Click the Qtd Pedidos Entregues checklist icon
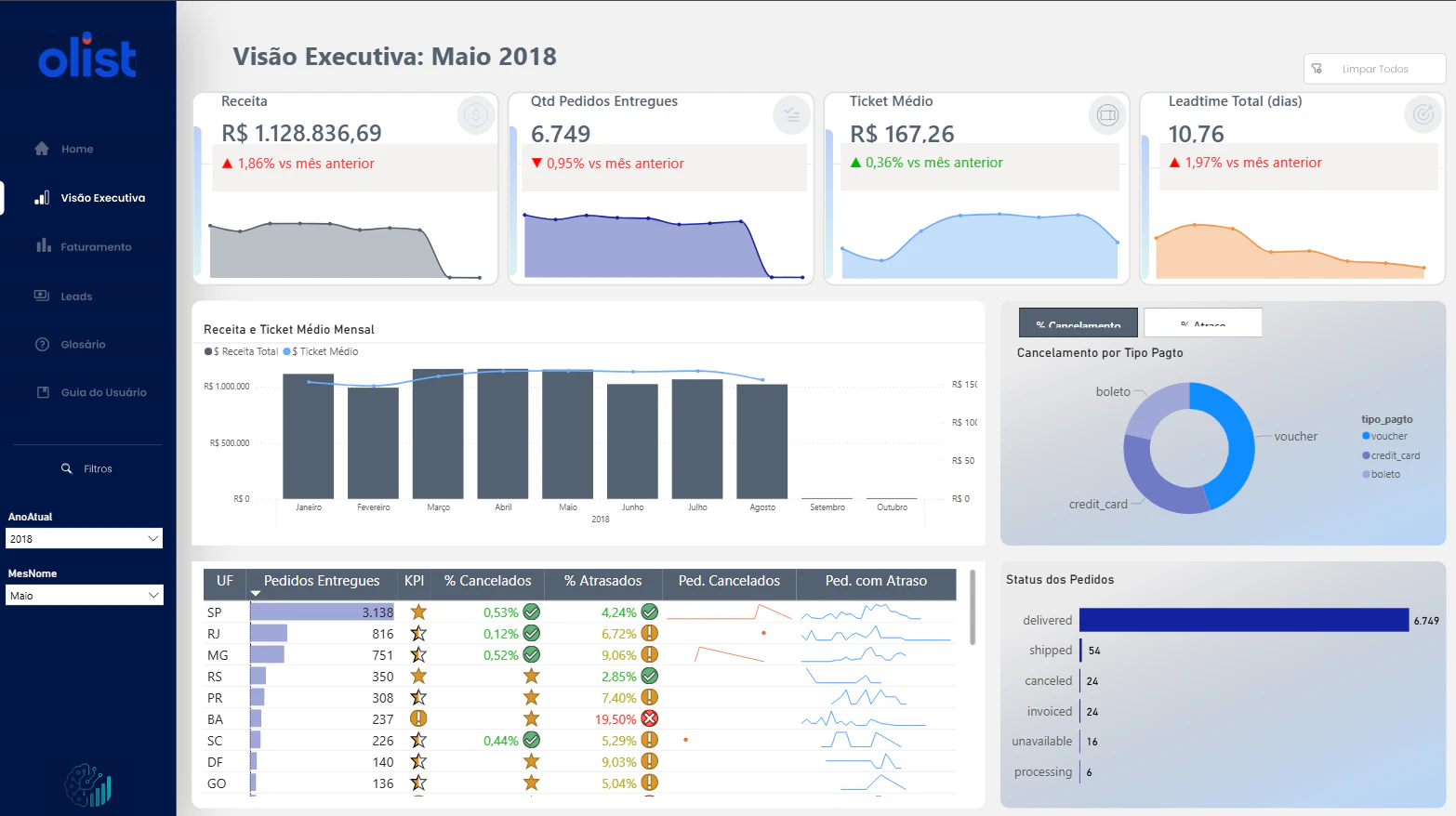This screenshot has height=816, width=1456. point(791,115)
